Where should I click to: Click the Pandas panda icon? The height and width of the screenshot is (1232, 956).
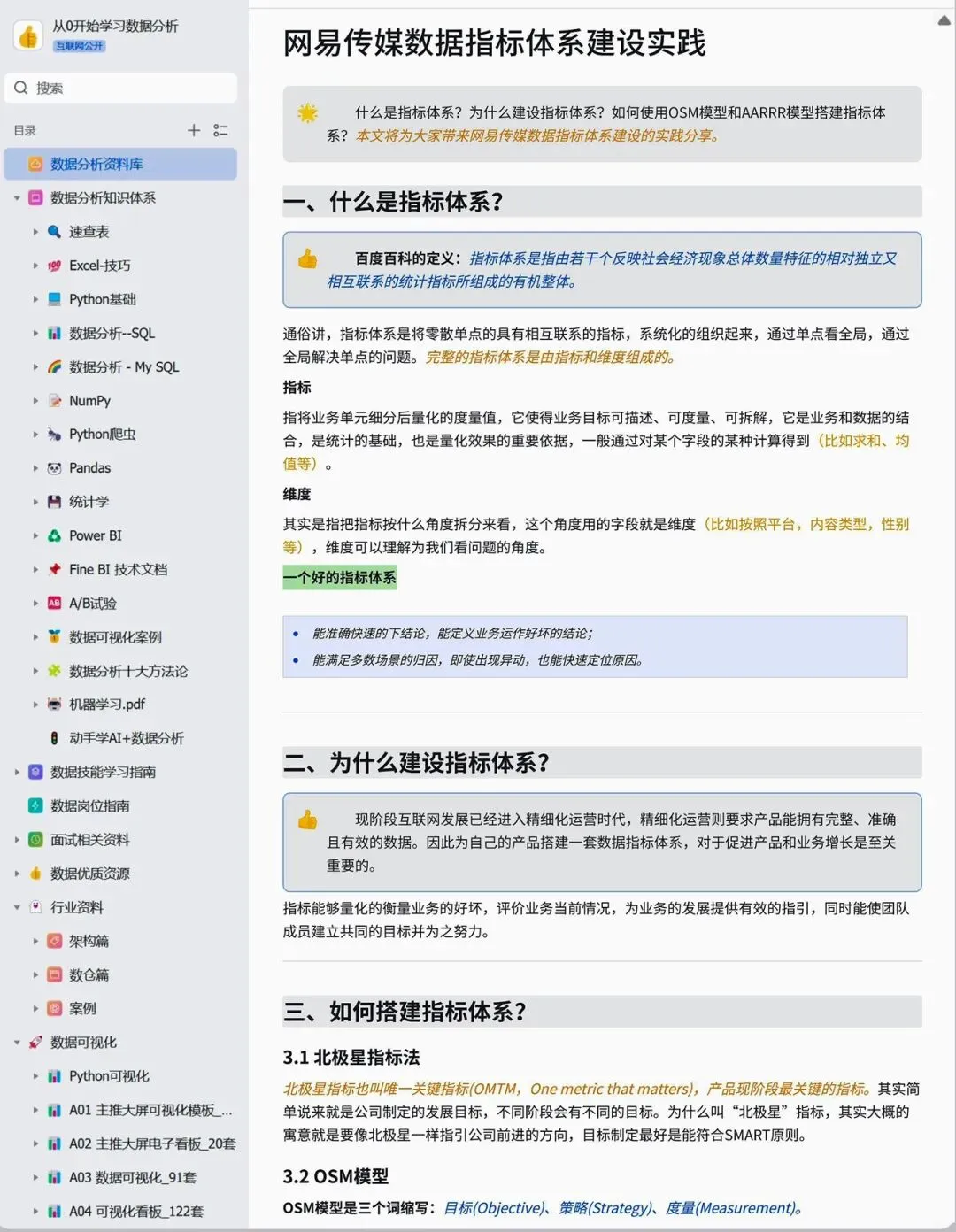(x=54, y=467)
